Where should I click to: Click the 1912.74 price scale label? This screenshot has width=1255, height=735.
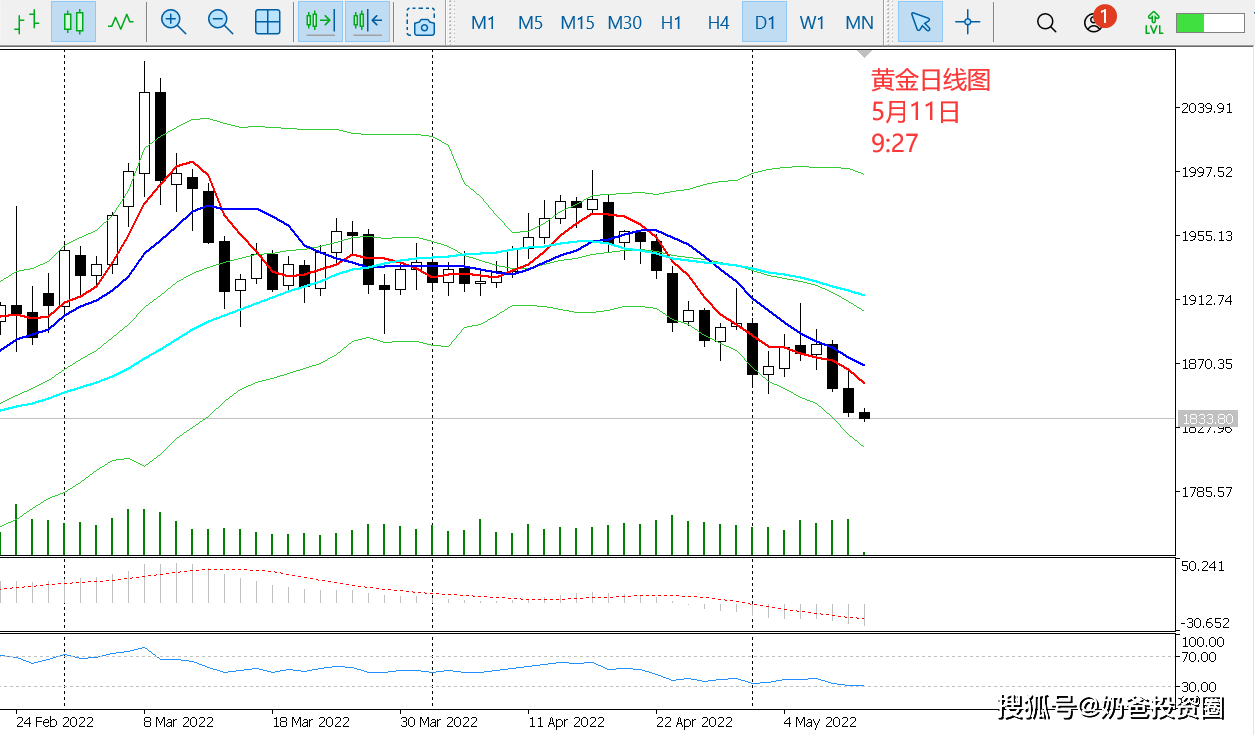point(1207,300)
